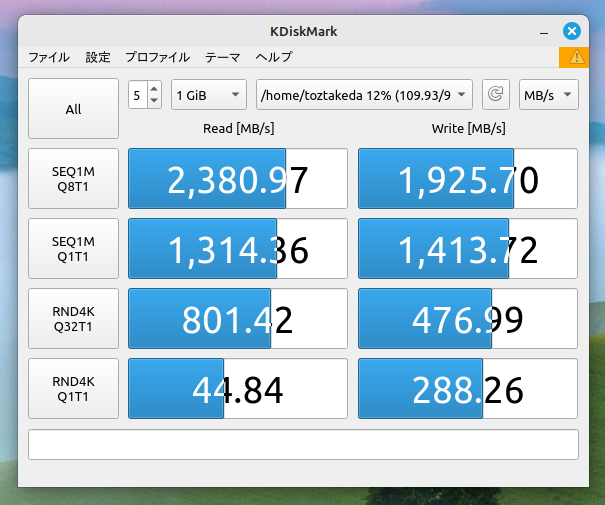This screenshot has height=505, width=605.
Task: Click the empty comment field at bottom
Action: [303, 444]
